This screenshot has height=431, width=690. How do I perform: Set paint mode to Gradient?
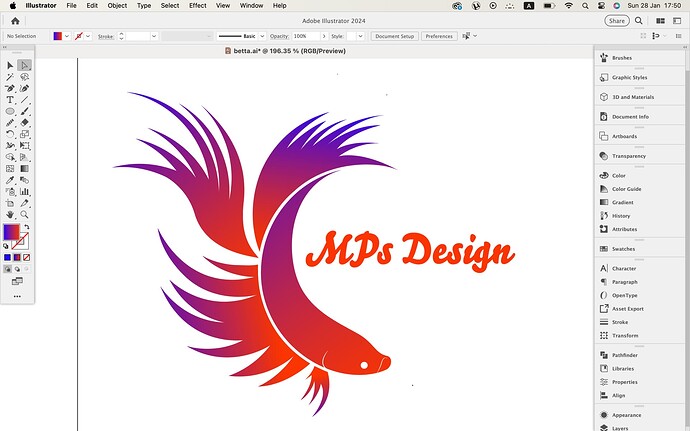[17, 258]
